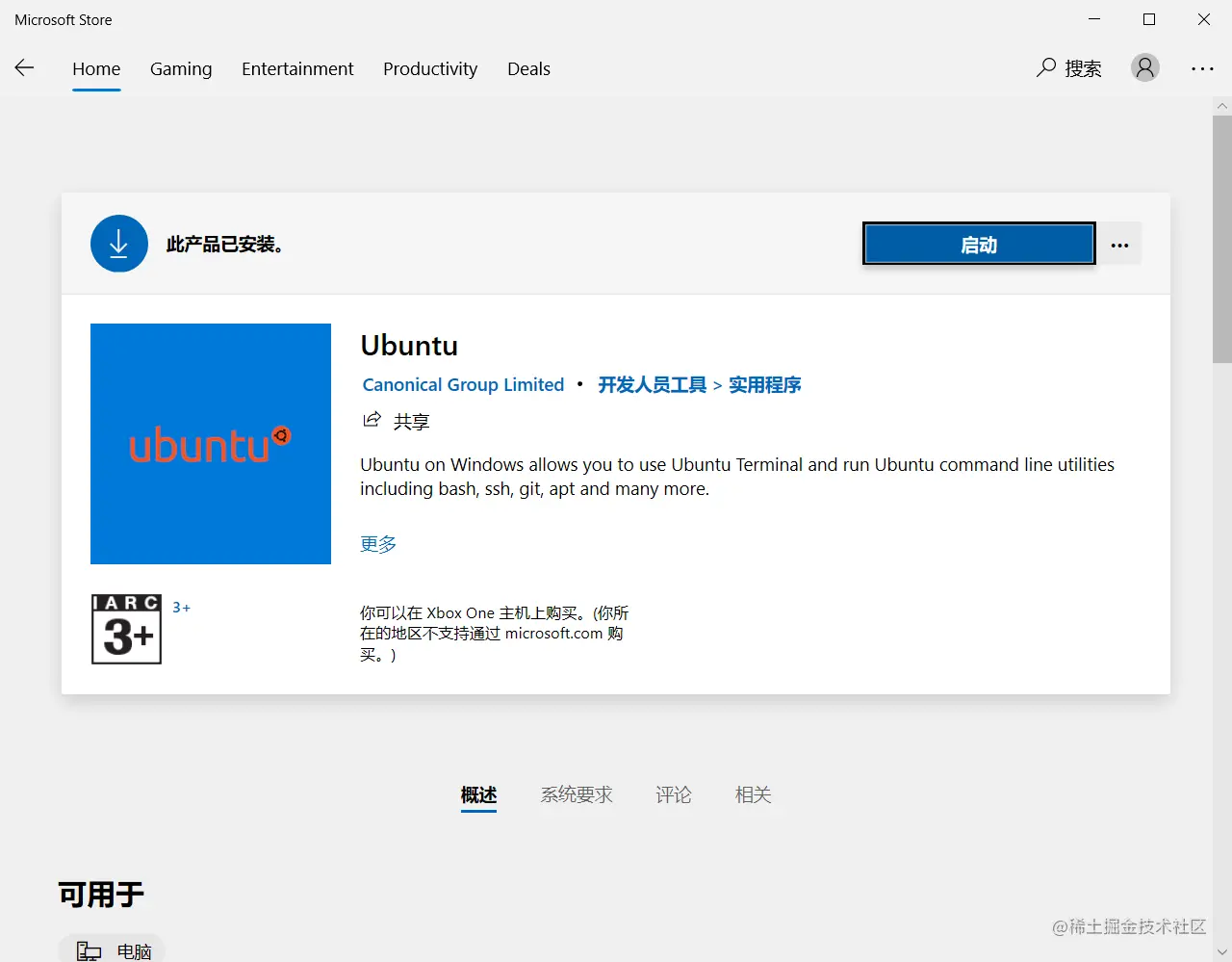Screen dimensions: 1232x962
Task: Click the scrollbar up arrow
Action: pyautogui.click(x=1222, y=105)
